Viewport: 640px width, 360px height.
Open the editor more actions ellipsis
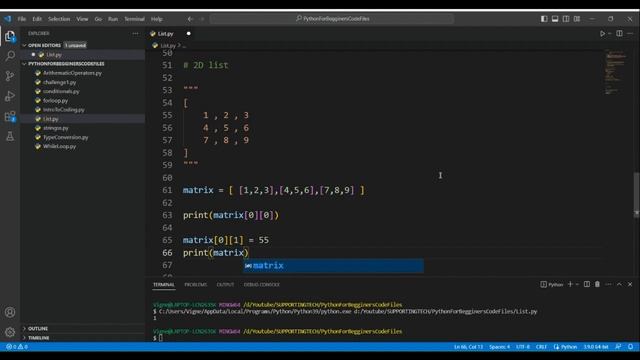point(630,33)
